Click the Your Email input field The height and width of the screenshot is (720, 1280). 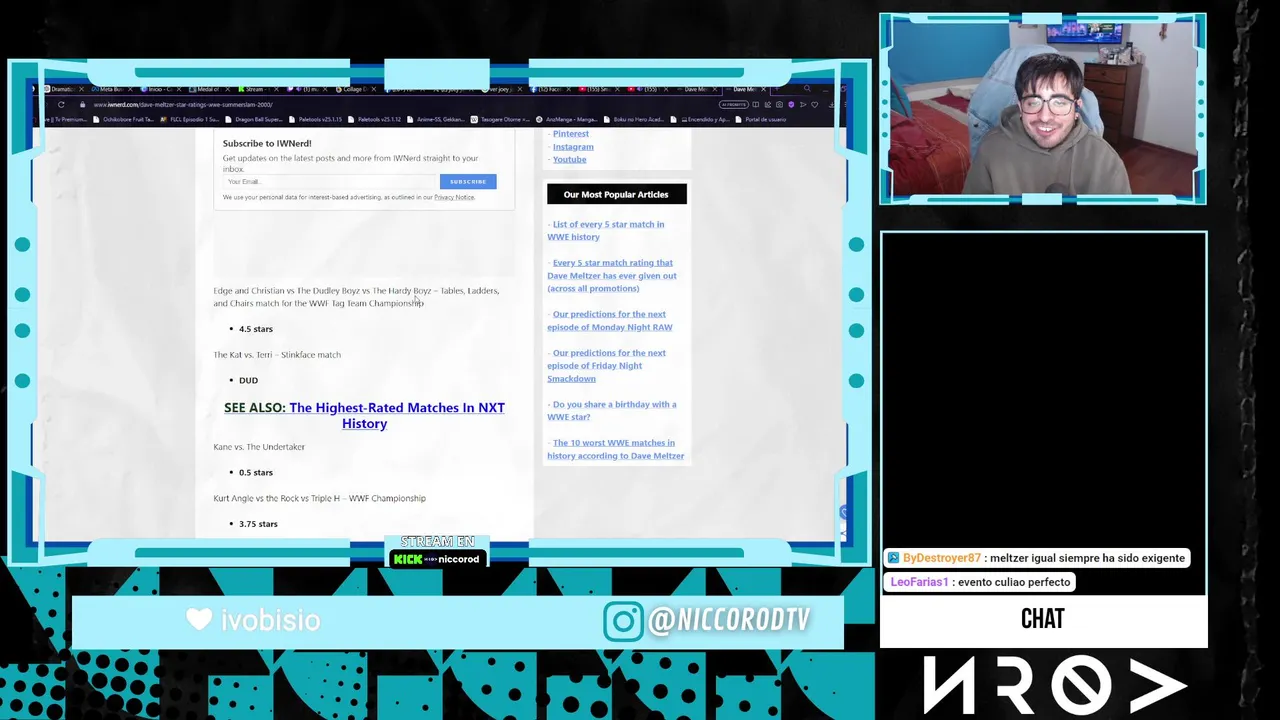[x=330, y=181]
